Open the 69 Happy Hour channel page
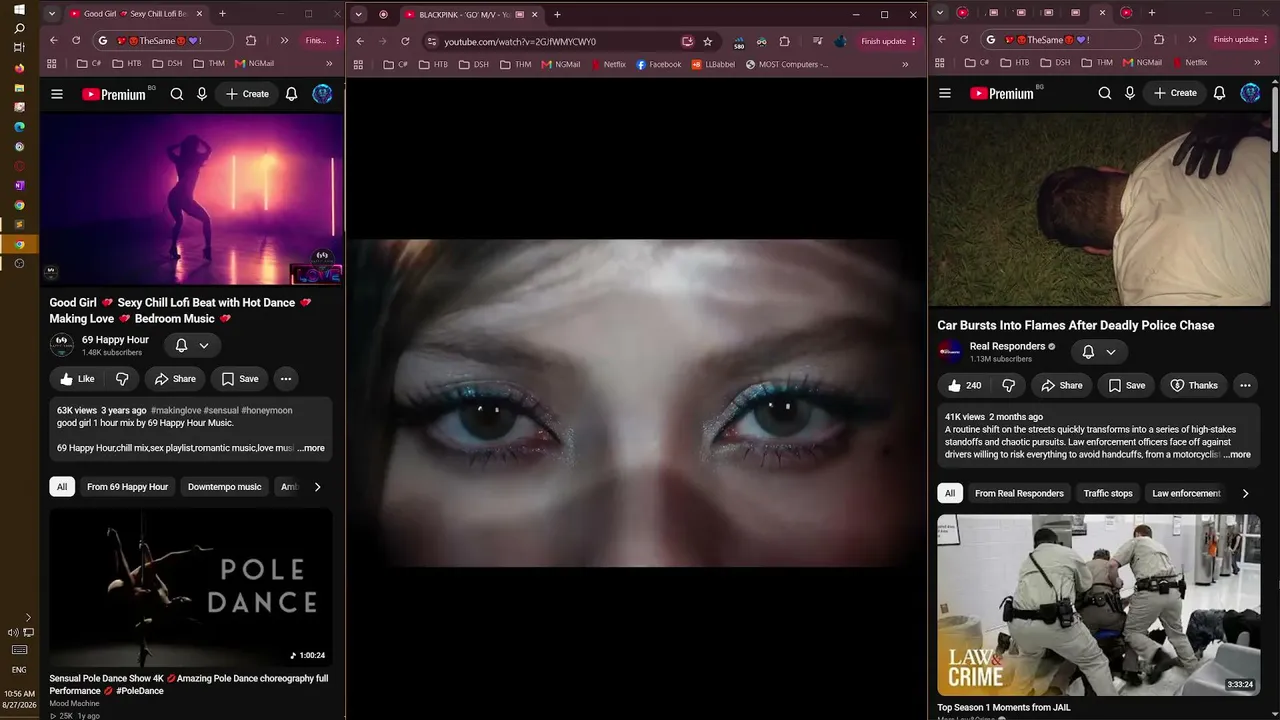 [115, 340]
